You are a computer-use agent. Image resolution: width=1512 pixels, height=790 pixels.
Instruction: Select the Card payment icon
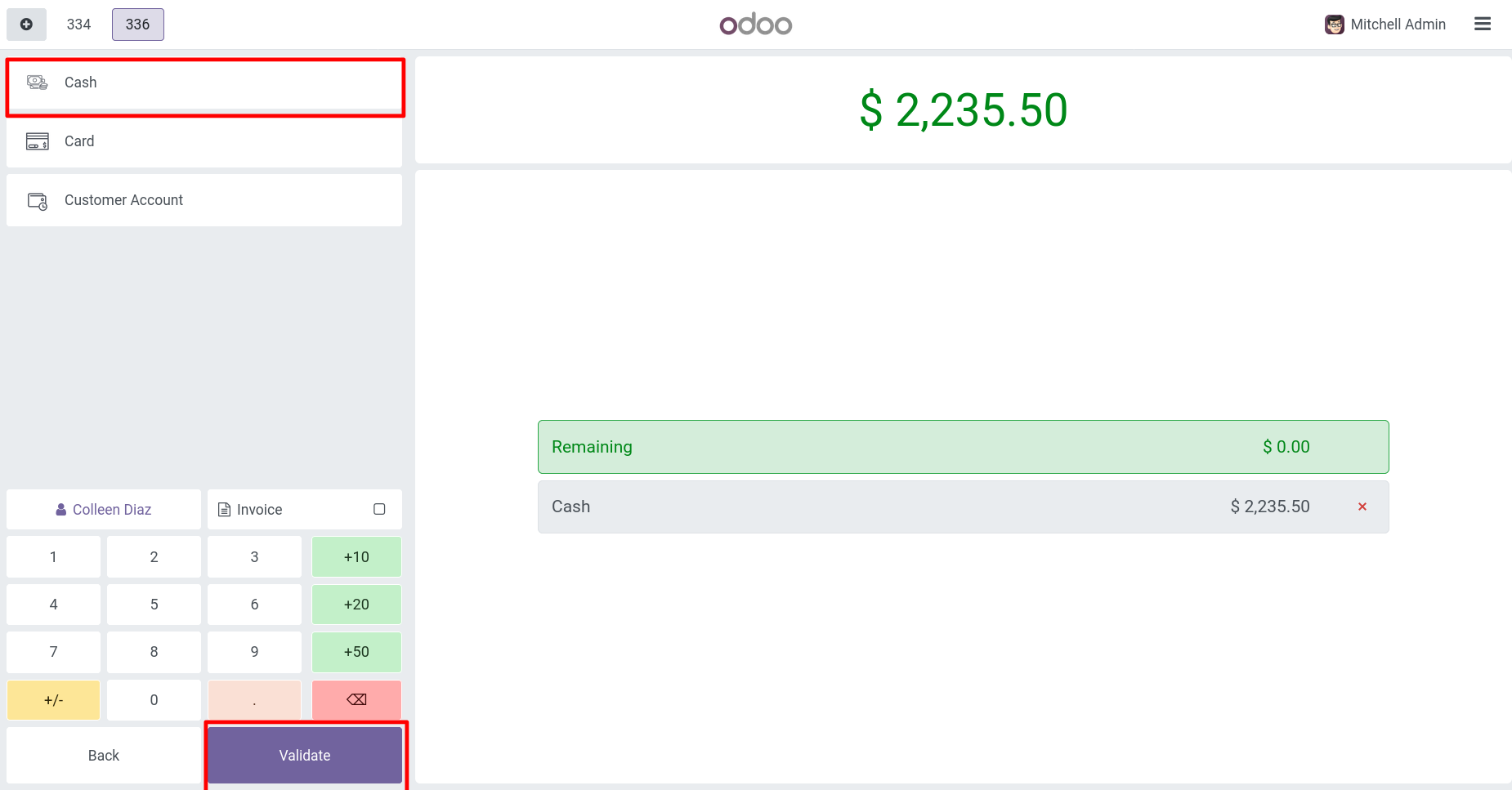pos(37,141)
